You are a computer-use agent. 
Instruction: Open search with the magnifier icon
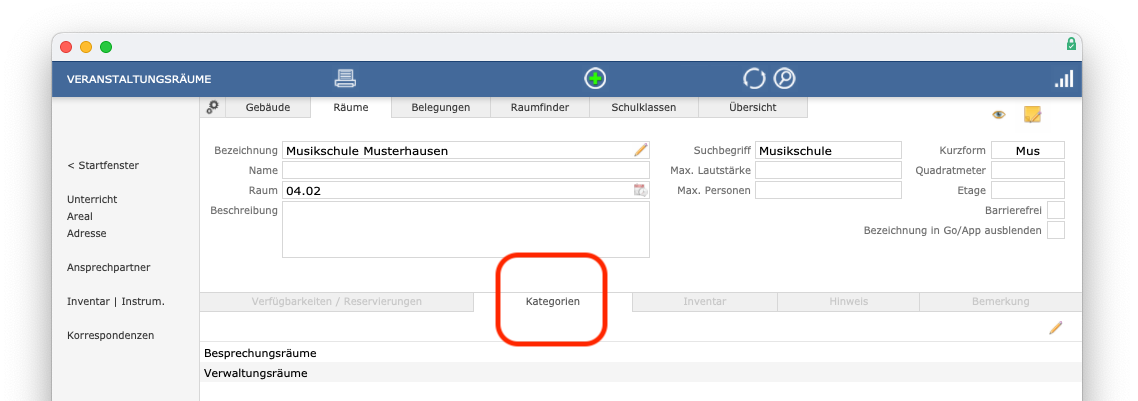[785, 78]
